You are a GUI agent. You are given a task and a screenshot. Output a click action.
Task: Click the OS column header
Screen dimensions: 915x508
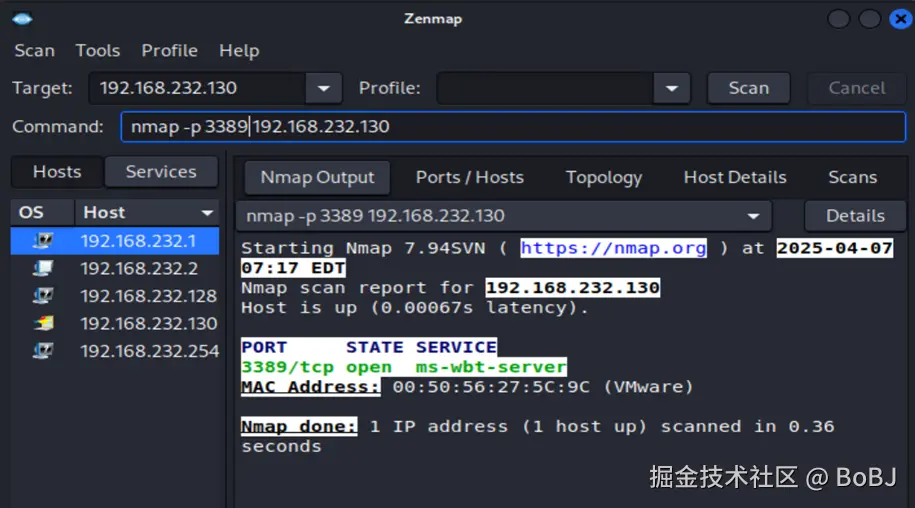(43, 212)
